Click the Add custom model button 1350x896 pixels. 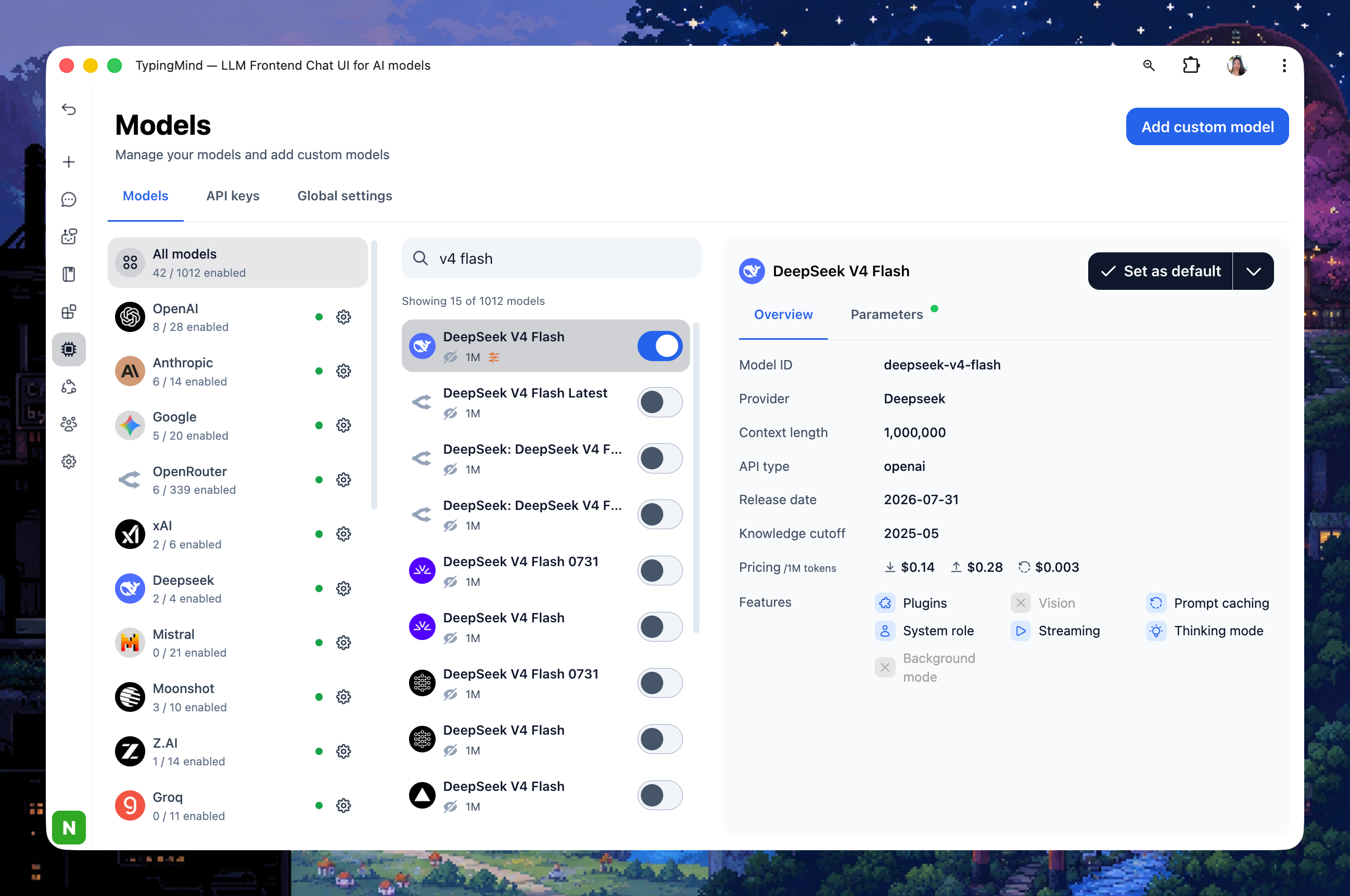point(1207,126)
